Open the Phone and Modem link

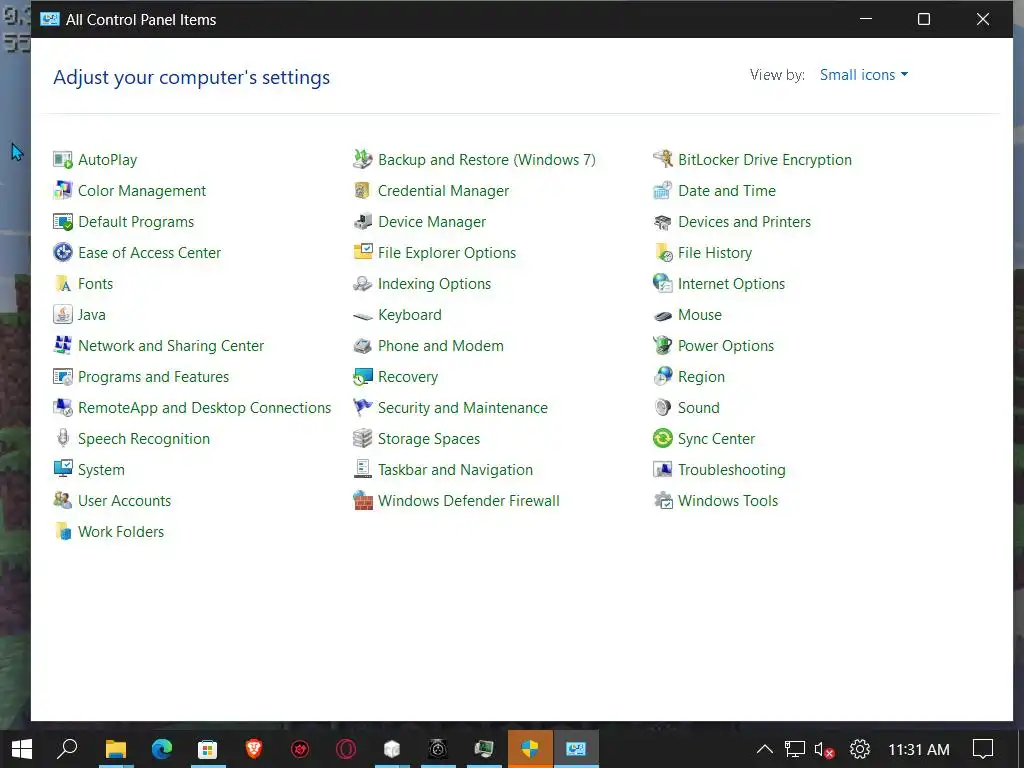click(x=441, y=346)
